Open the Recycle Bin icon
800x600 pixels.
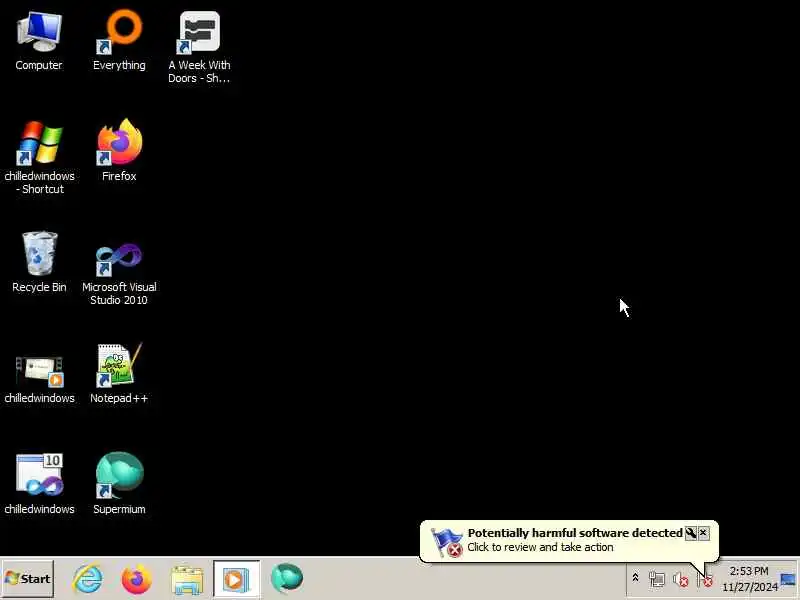click(39, 262)
